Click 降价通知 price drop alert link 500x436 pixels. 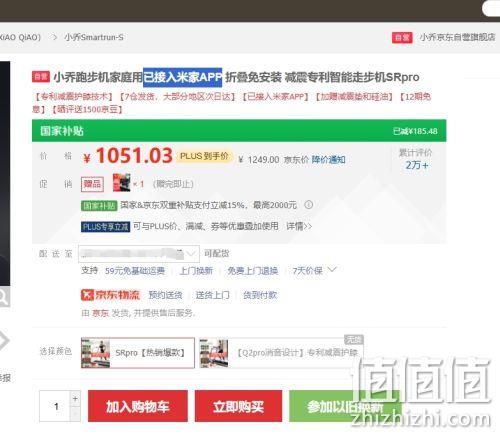tap(328, 160)
